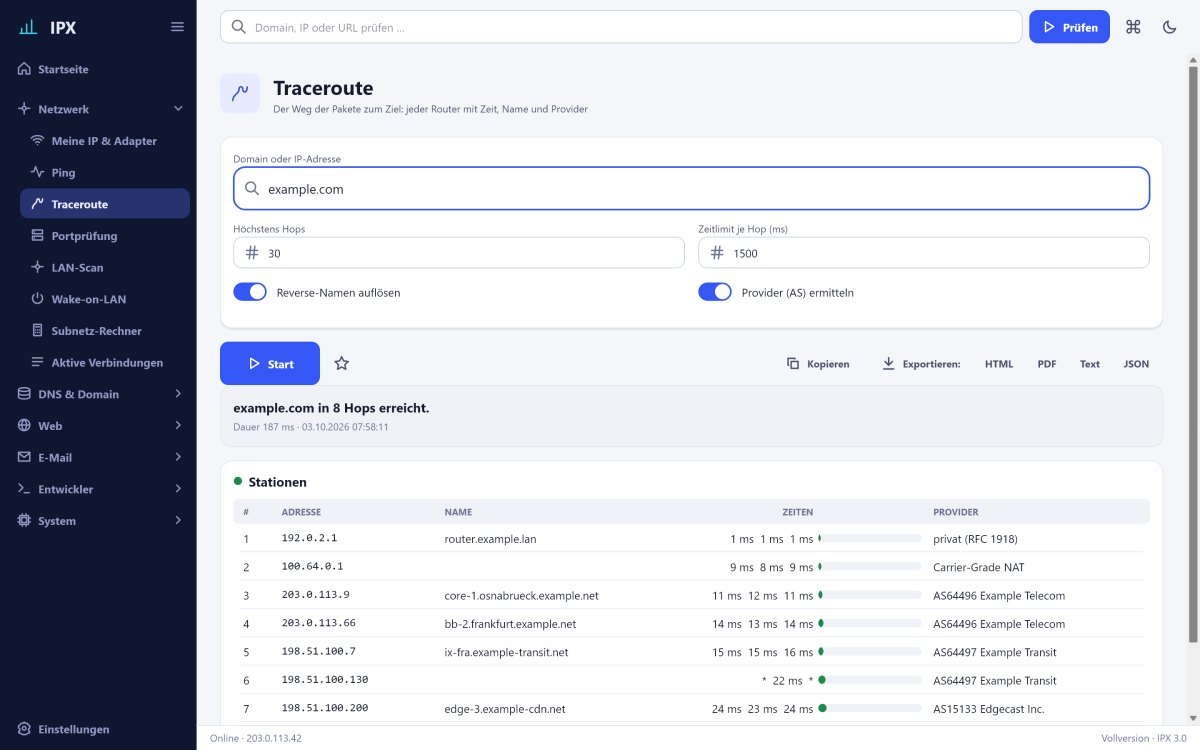Add traceroute to favorites star icon
The image size is (1200, 750).
pyautogui.click(x=341, y=364)
